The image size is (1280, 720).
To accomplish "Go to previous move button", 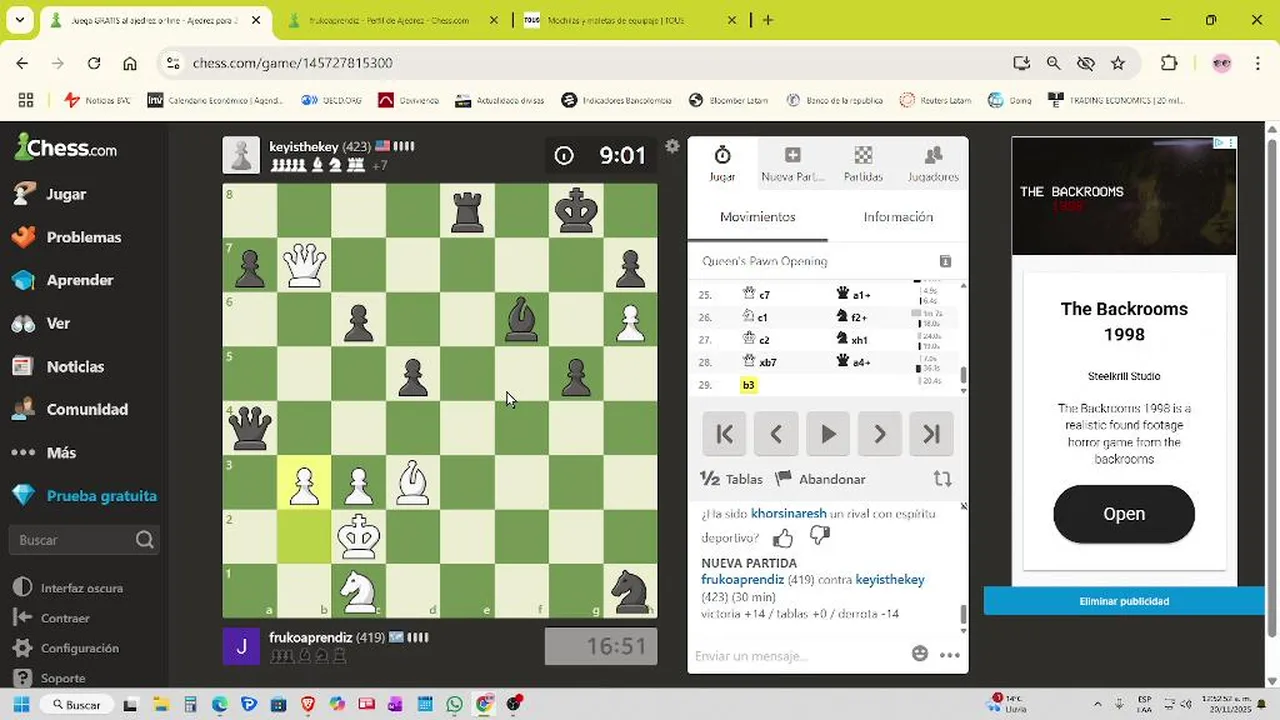I will point(776,434).
